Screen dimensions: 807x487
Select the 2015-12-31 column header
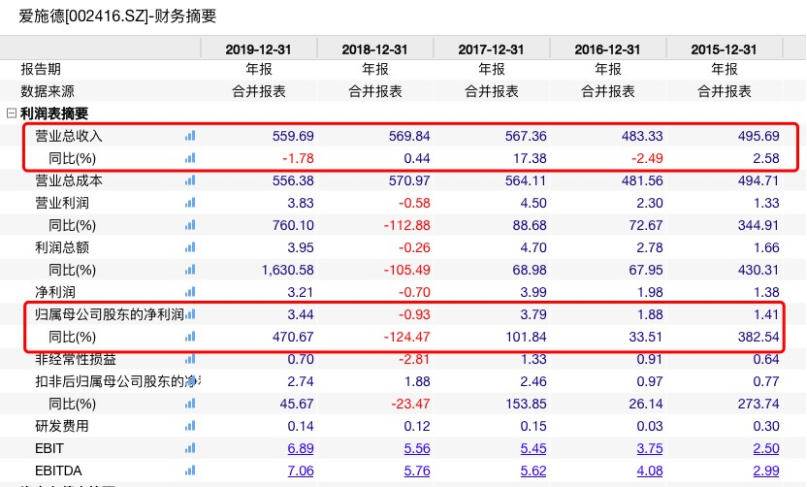[x=727, y=49]
